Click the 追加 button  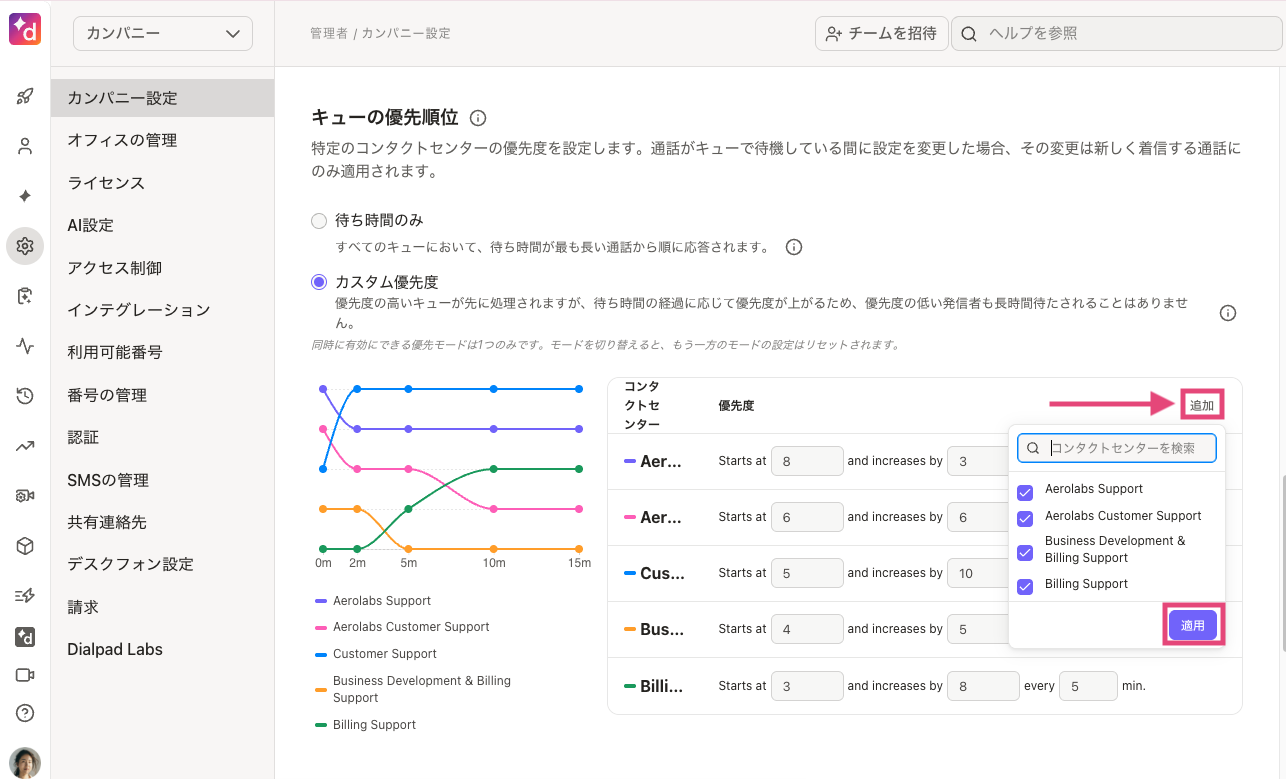click(x=1201, y=406)
